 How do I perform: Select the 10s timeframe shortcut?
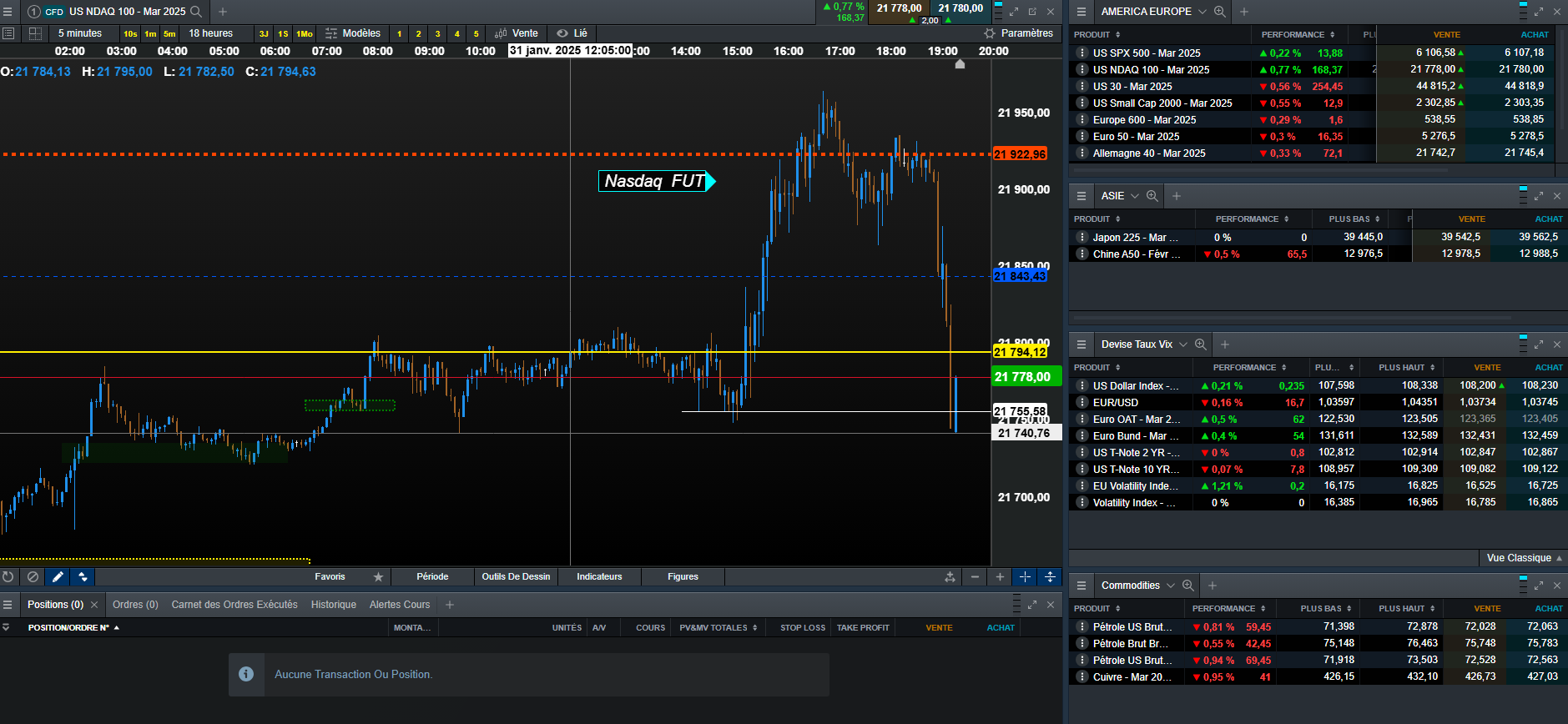tap(130, 34)
